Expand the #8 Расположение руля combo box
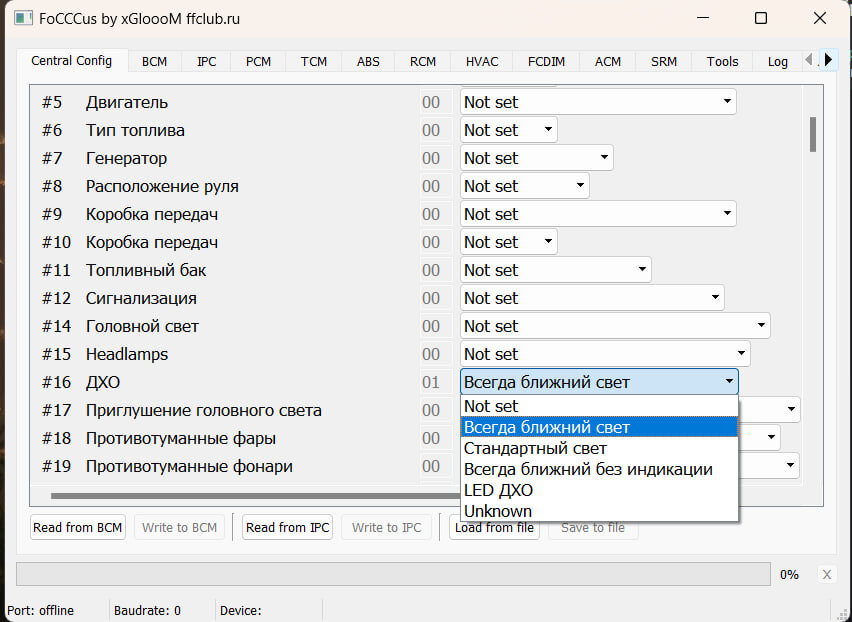This screenshot has height=622, width=852. click(x=525, y=186)
